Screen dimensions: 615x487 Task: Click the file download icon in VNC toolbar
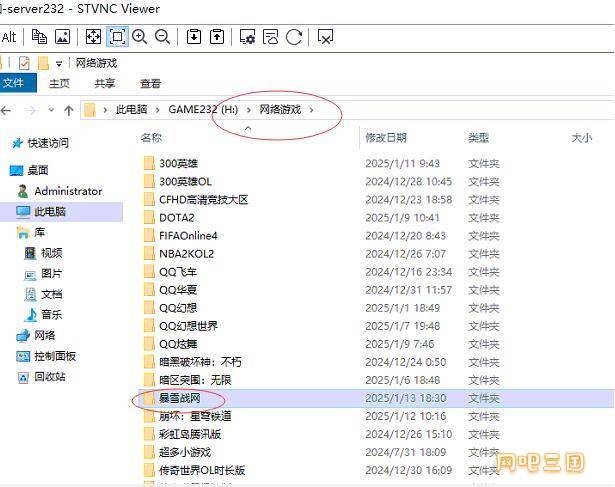click(194, 37)
